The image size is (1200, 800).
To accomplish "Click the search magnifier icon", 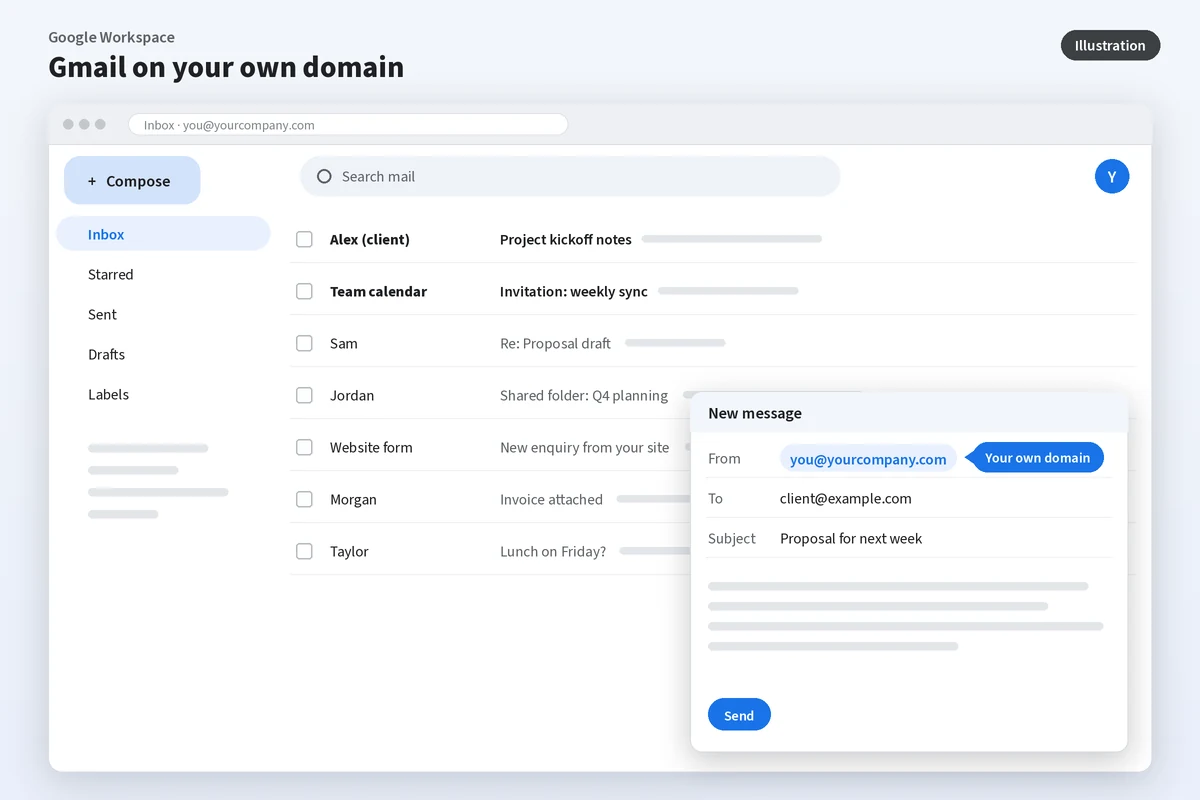I will click(324, 176).
